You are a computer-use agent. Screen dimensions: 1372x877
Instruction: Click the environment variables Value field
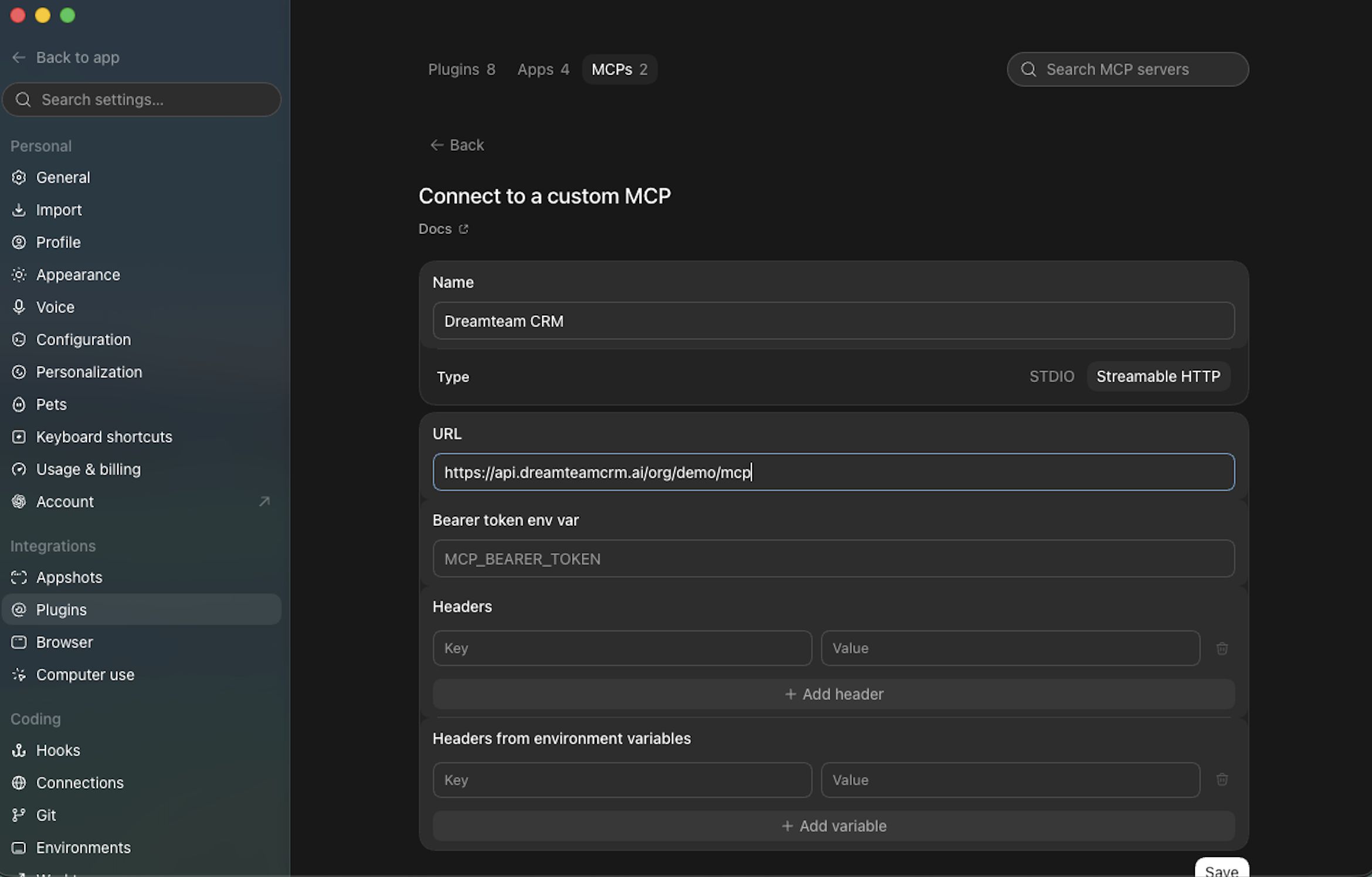(1010, 780)
